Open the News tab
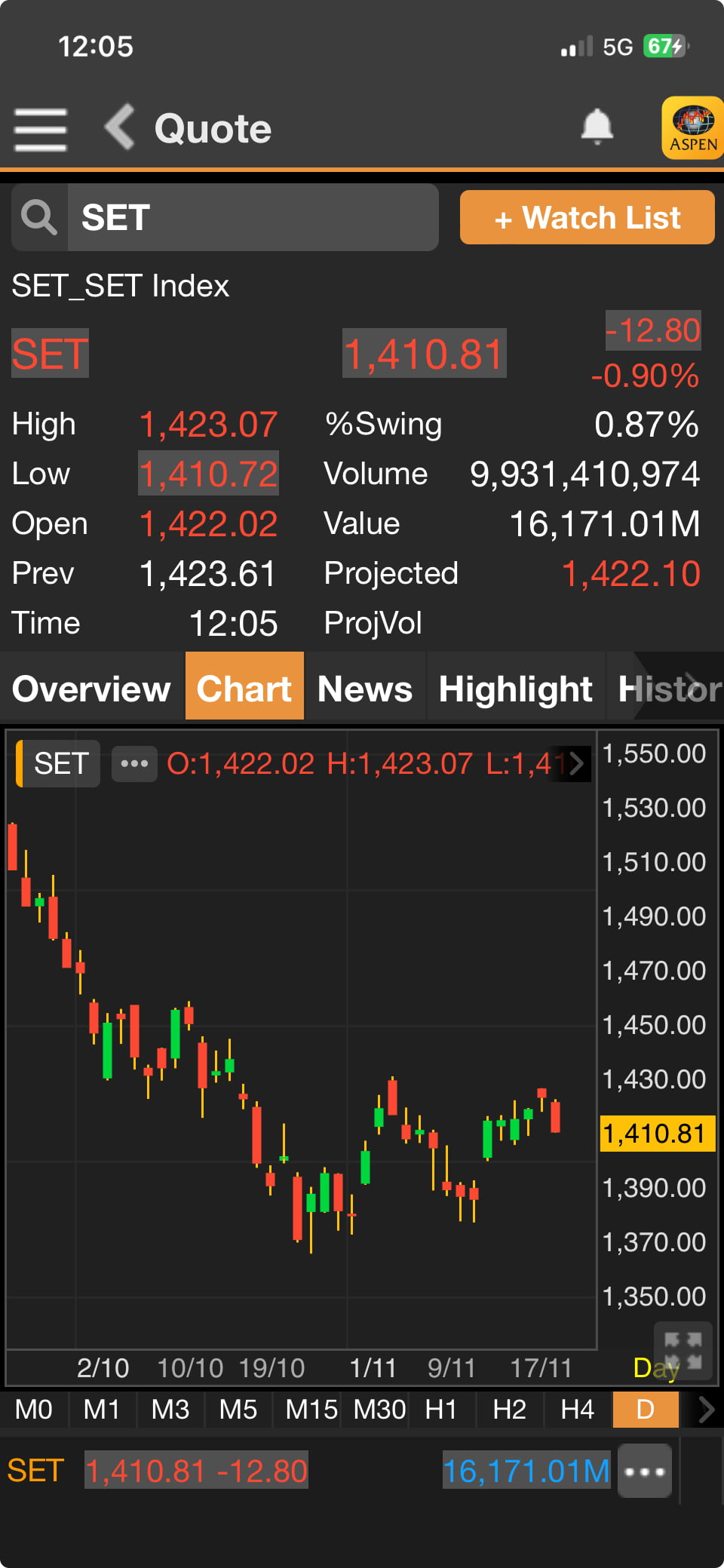 365,689
